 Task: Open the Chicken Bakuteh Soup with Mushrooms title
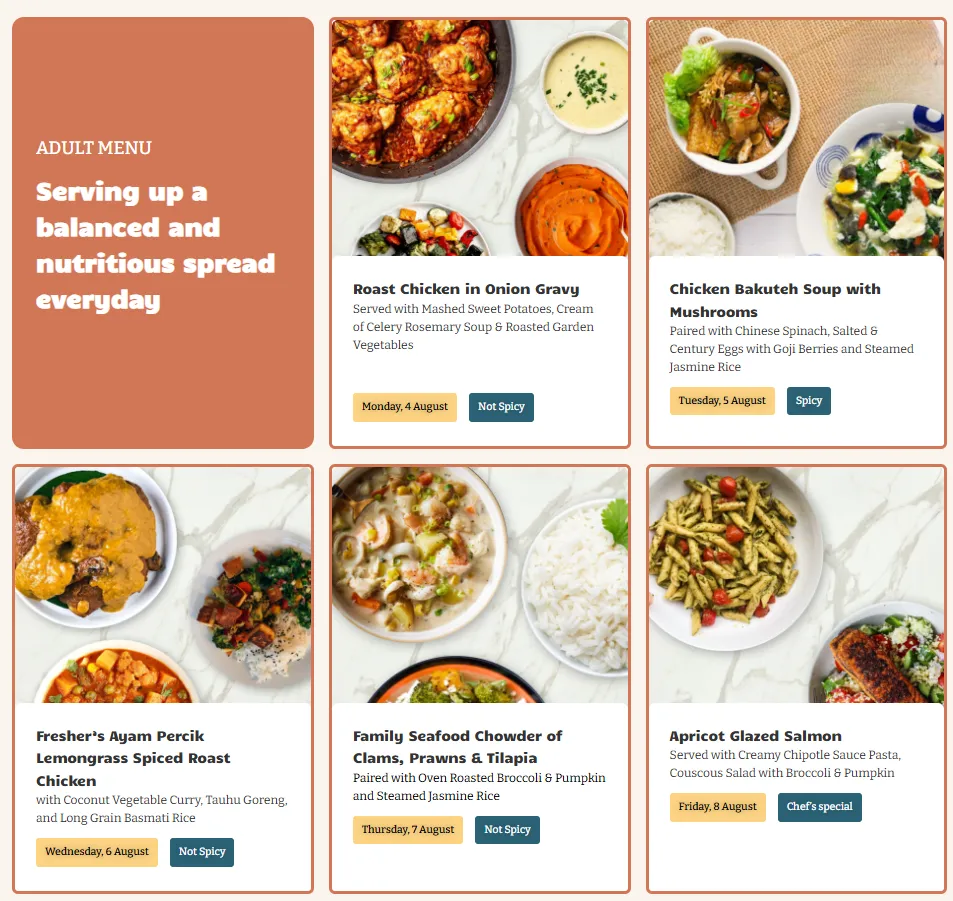pos(775,300)
